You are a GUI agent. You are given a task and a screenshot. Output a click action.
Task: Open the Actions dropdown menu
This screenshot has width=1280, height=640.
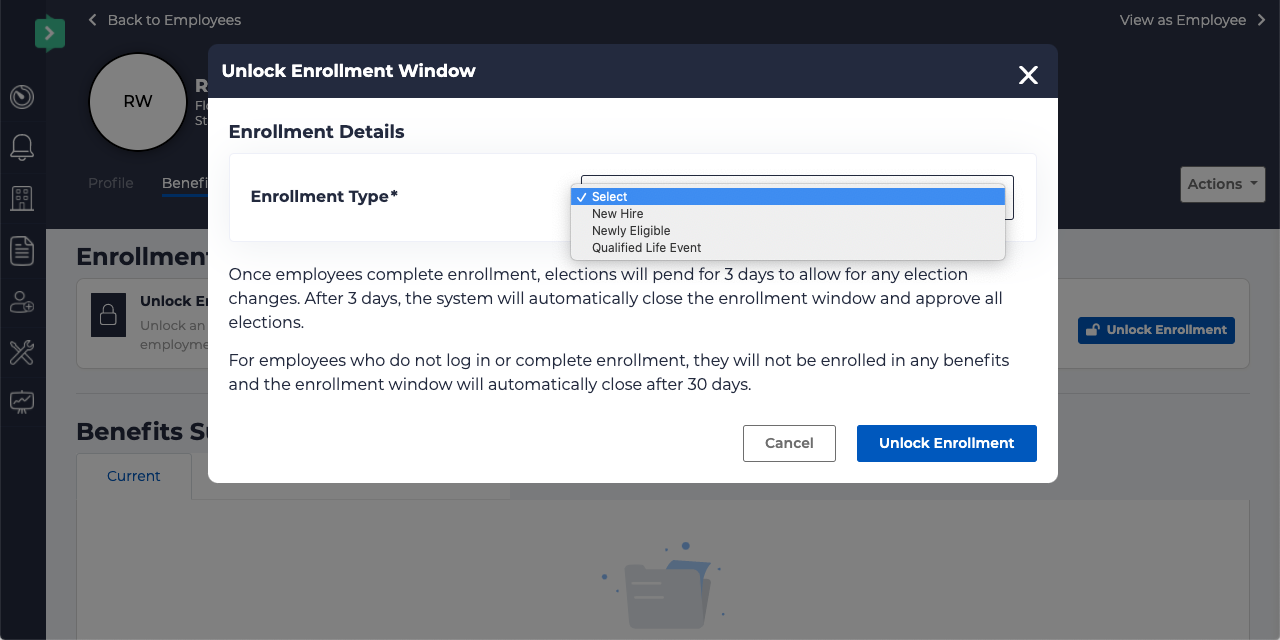pyautogui.click(x=1221, y=184)
